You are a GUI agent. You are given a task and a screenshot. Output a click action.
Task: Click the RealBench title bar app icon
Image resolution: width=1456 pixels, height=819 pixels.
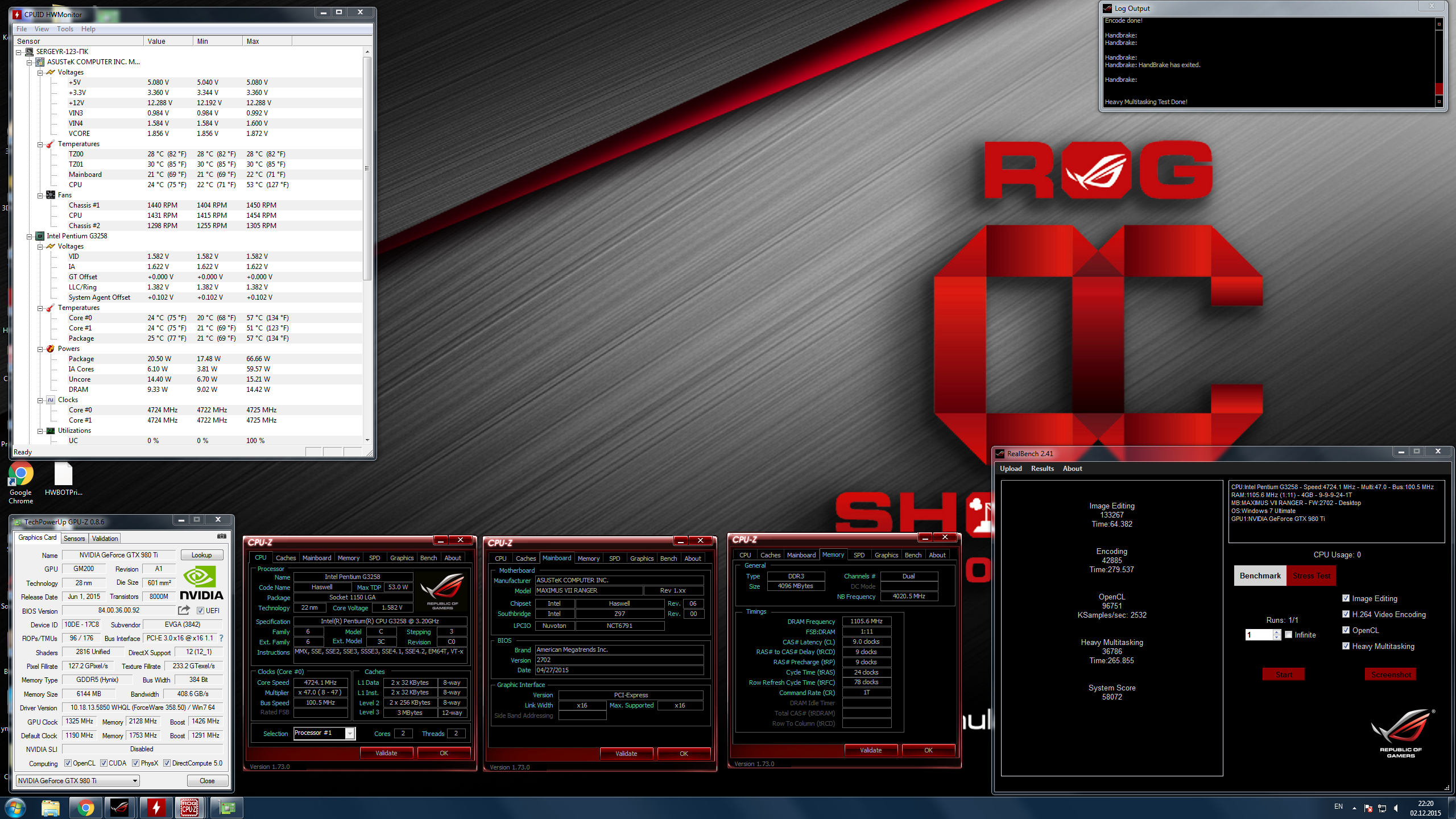tap(1000, 453)
